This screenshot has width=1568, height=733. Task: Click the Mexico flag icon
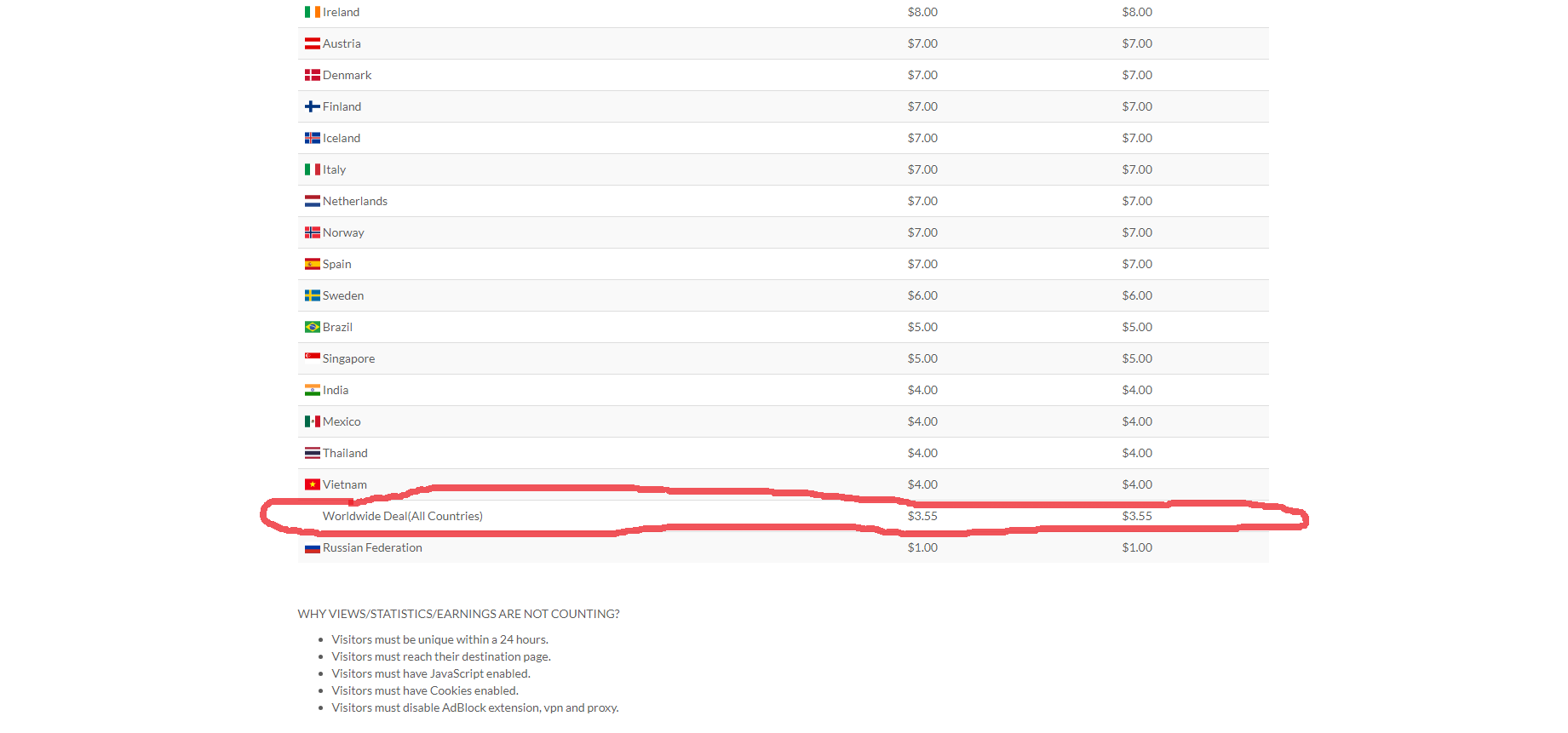312,421
